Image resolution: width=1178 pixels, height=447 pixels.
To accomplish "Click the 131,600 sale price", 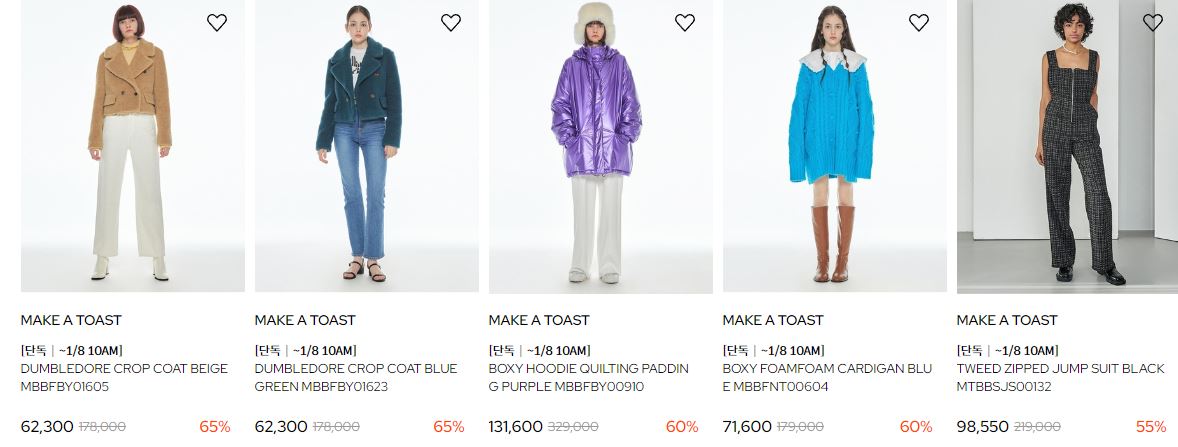I will pyautogui.click(x=515, y=427).
